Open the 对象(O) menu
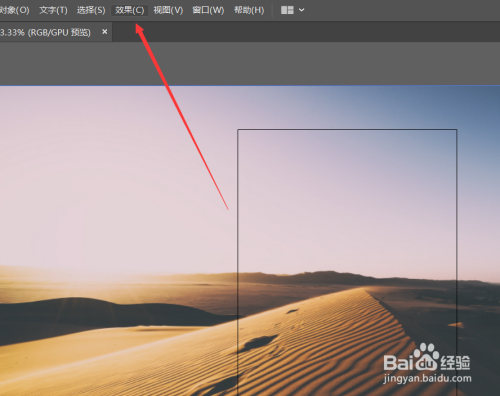This screenshot has width=500, height=396. [14, 10]
